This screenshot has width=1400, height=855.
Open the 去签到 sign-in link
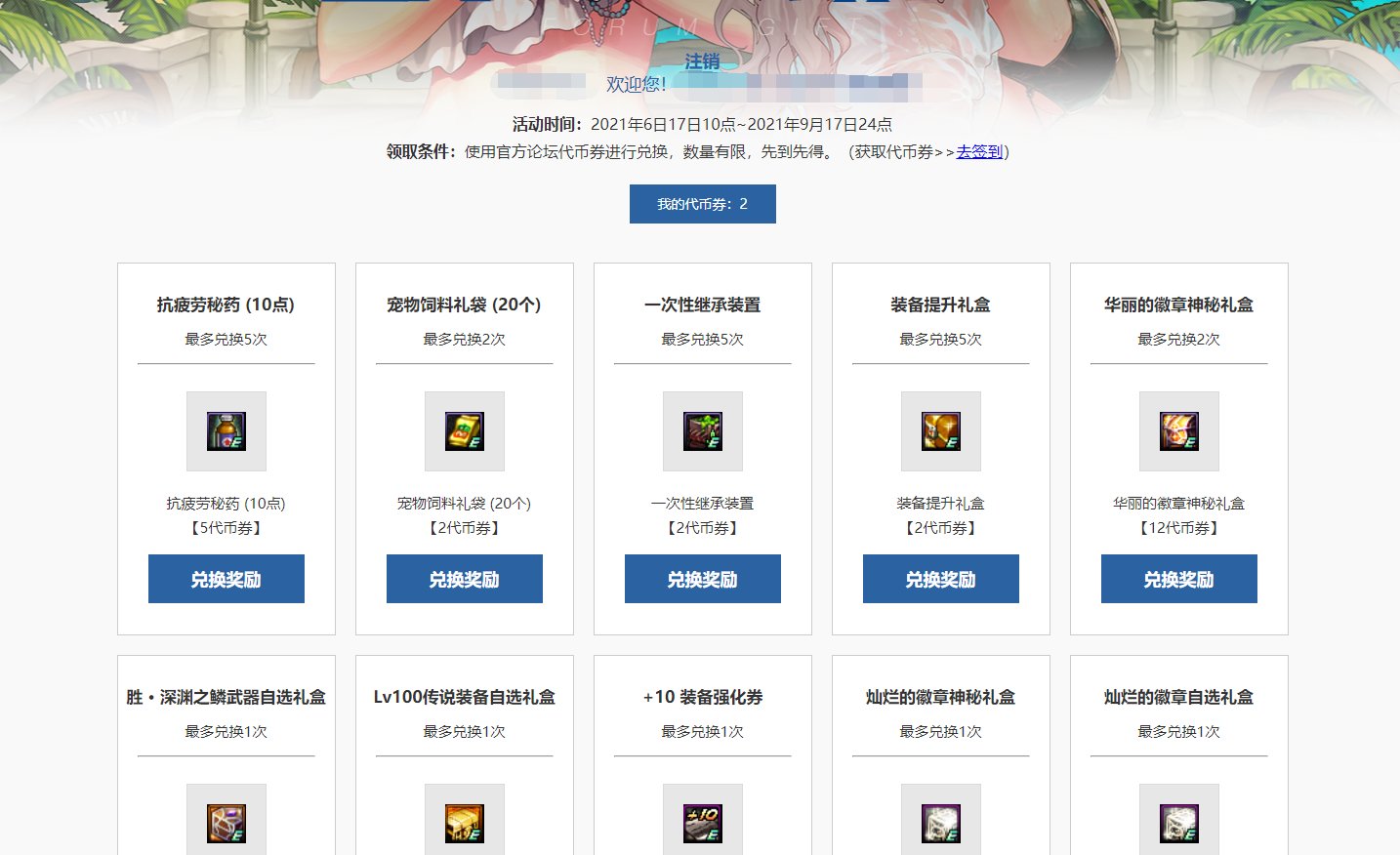pyautogui.click(x=979, y=152)
